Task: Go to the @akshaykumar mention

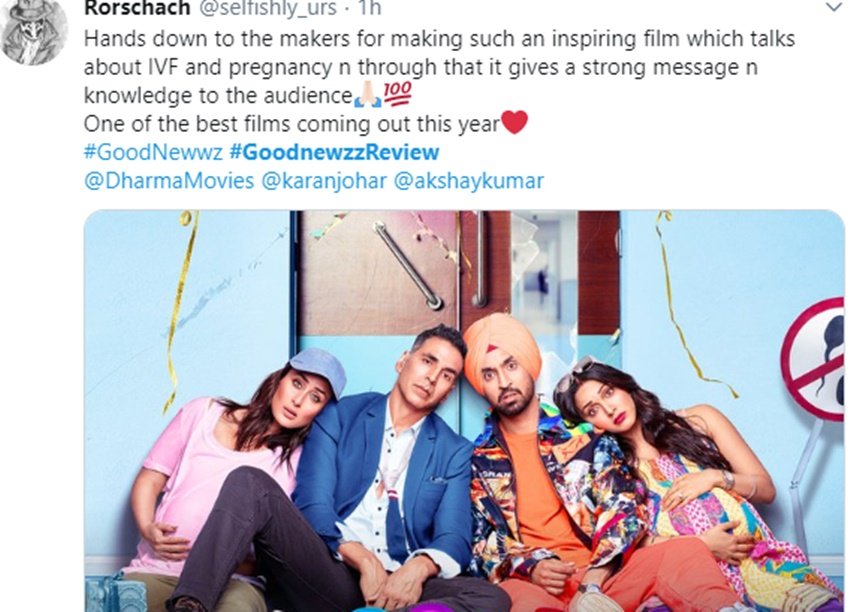Action: pyautogui.click(x=468, y=181)
